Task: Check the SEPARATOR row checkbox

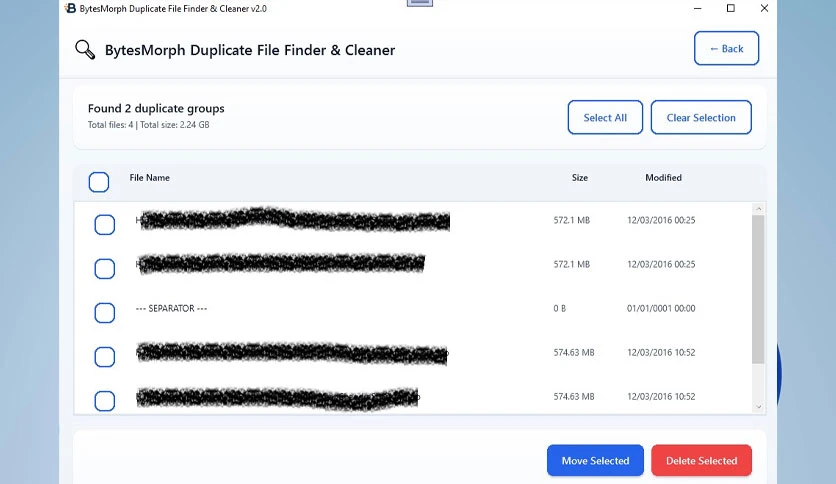Action: pyautogui.click(x=104, y=313)
